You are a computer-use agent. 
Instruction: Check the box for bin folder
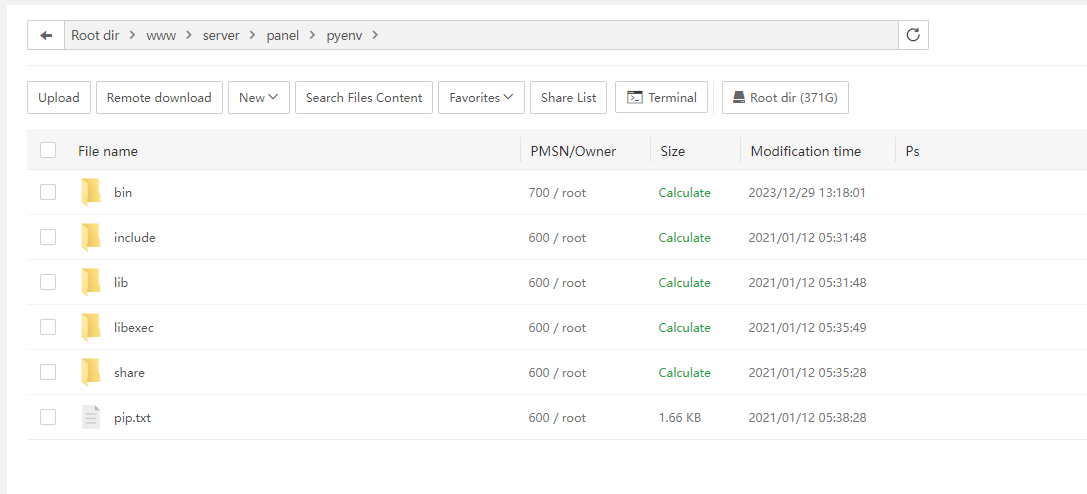[x=48, y=192]
